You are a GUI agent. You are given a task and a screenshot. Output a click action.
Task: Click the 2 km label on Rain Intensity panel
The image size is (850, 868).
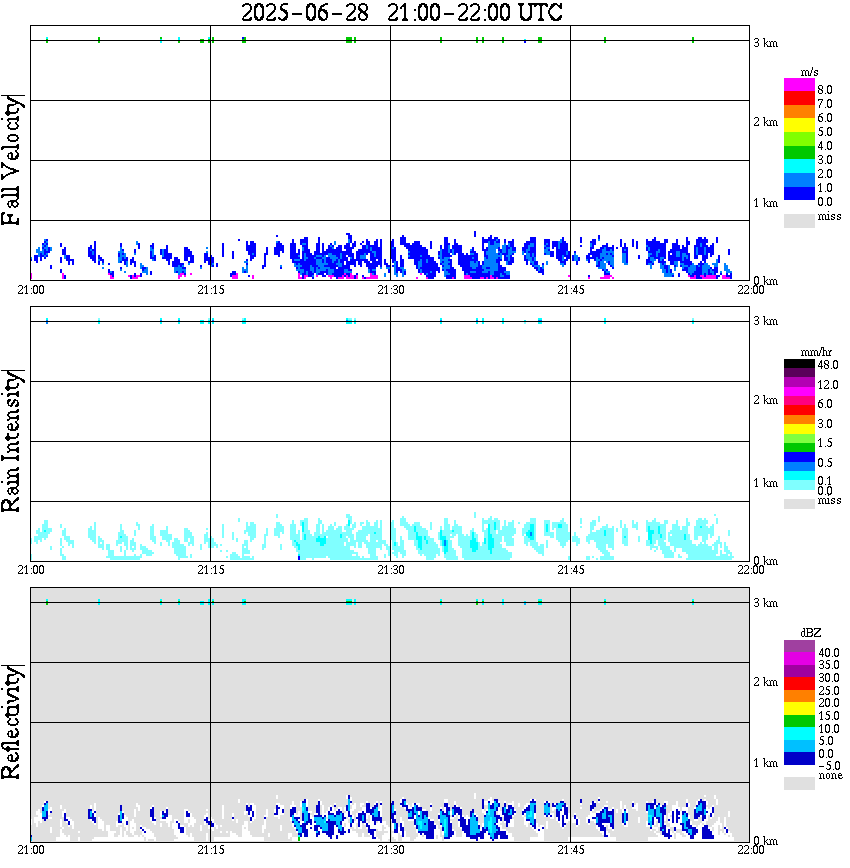[765, 400]
